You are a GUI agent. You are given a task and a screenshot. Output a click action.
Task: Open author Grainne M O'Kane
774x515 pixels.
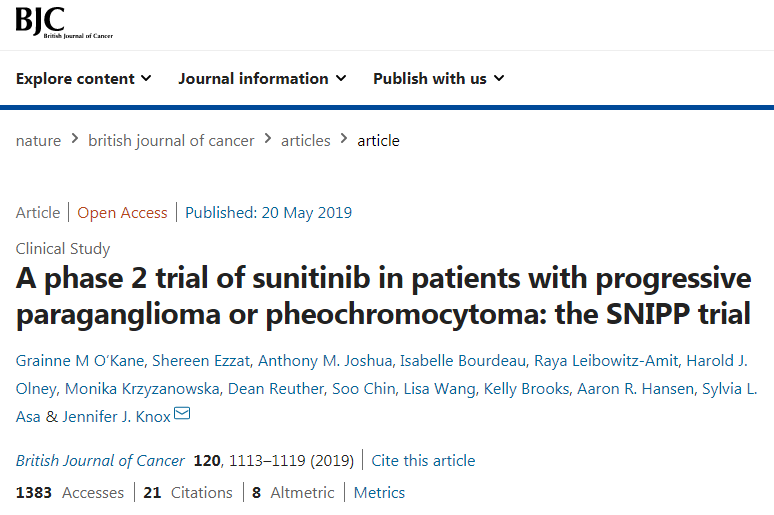tap(80, 361)
